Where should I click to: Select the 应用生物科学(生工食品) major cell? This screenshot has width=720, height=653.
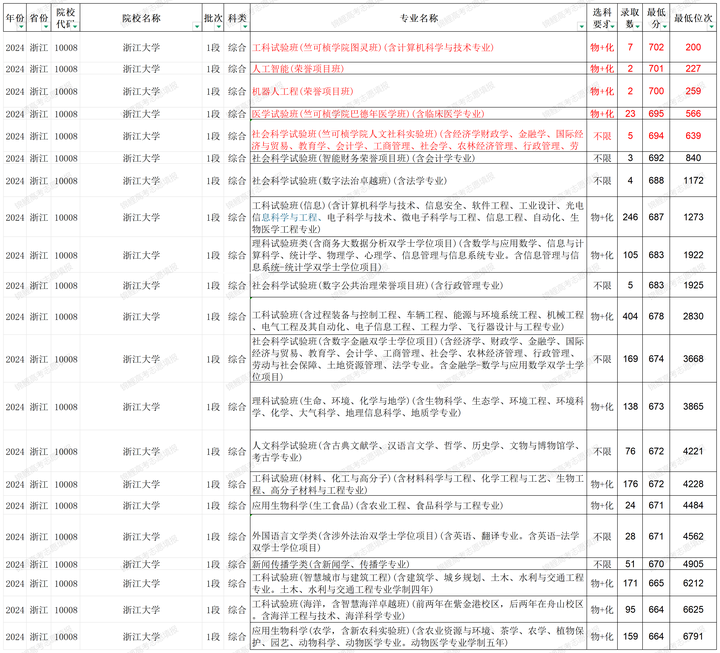tap(418, 505)
